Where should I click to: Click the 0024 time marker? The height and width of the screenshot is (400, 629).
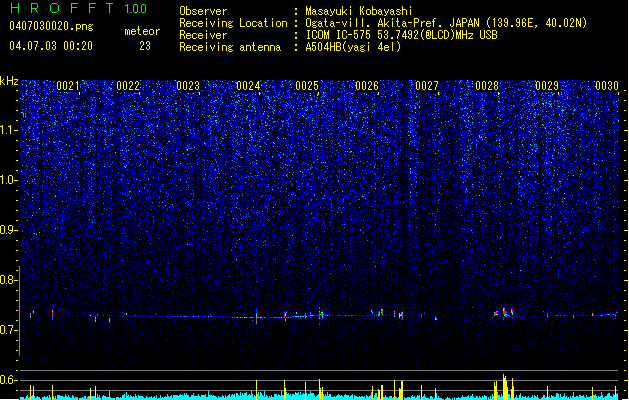[x=248, y=86]
